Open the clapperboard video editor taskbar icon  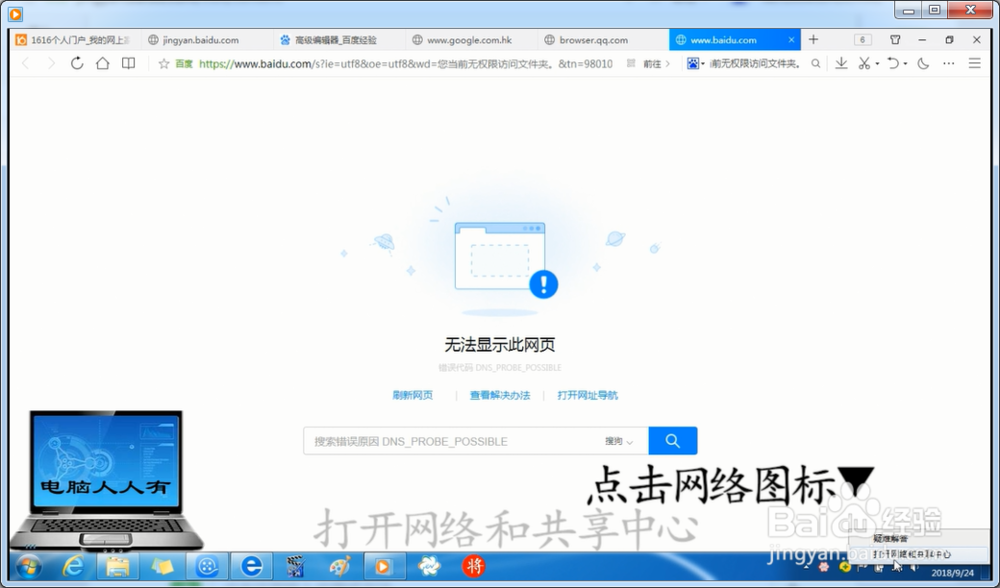tap(295, 566)
